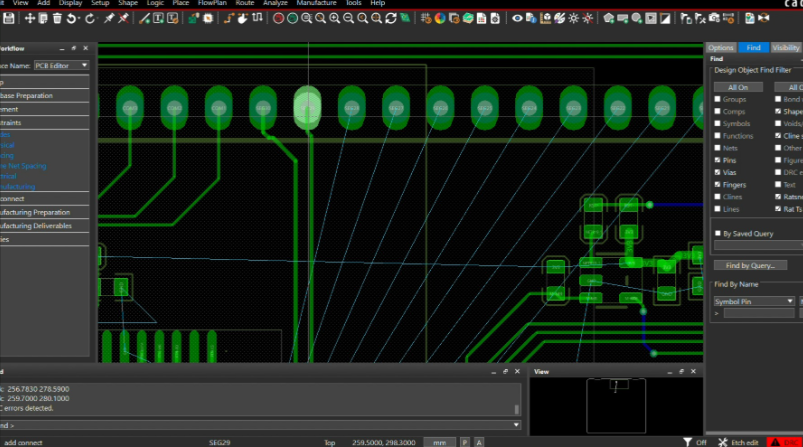The image size is (803, 447).
Task: Click the A button in status bar
Action: click(479, 442)
